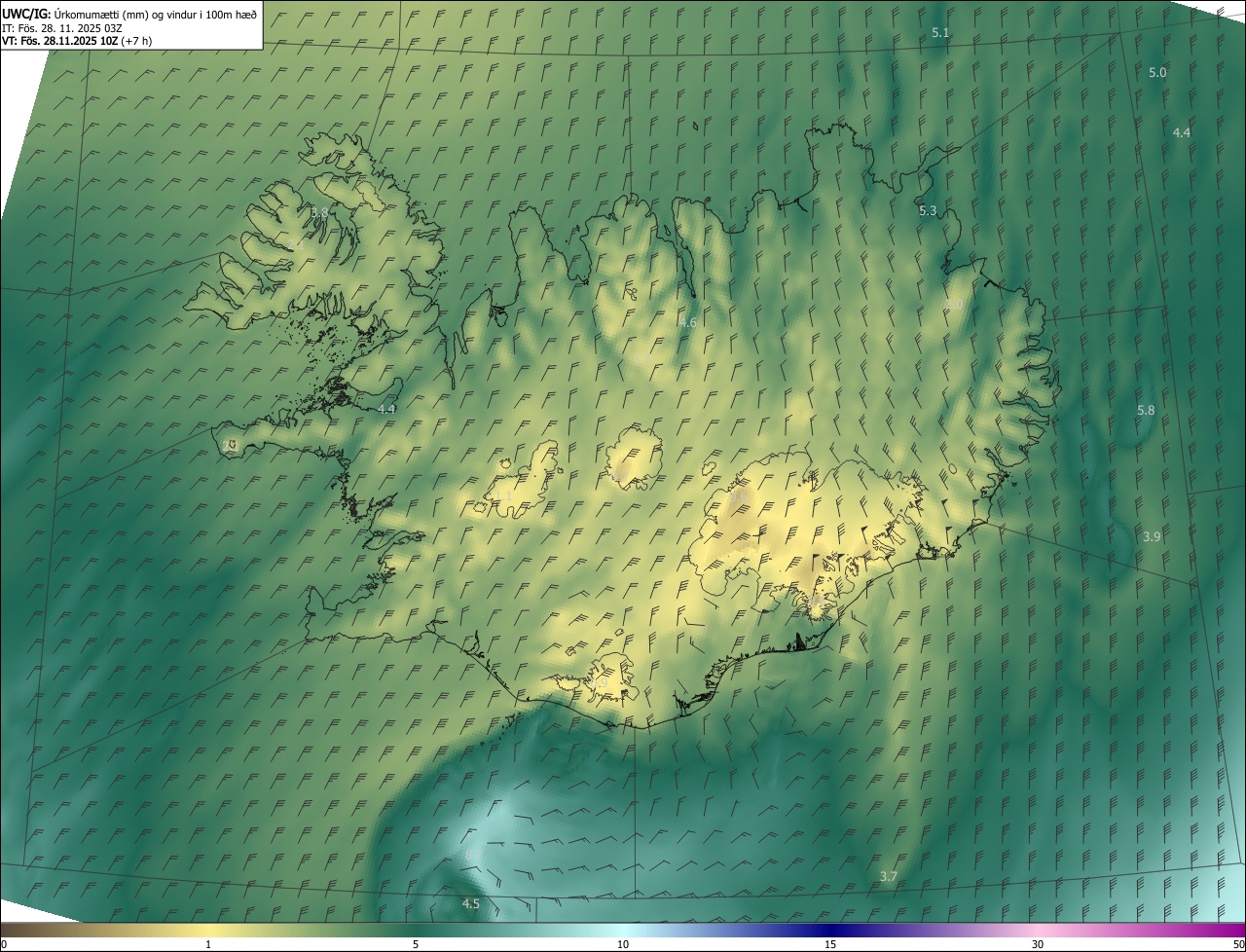Click the 'UWC/IG: Úrkomumætti (mm)' title line

[130, 14]
